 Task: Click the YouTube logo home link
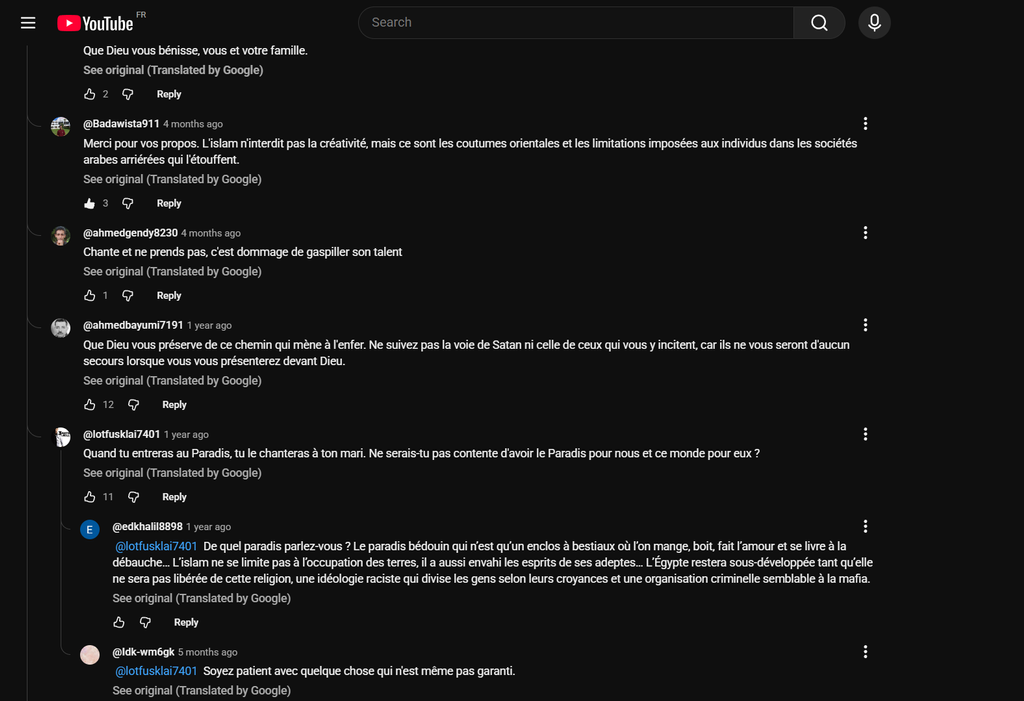[96, 23]
